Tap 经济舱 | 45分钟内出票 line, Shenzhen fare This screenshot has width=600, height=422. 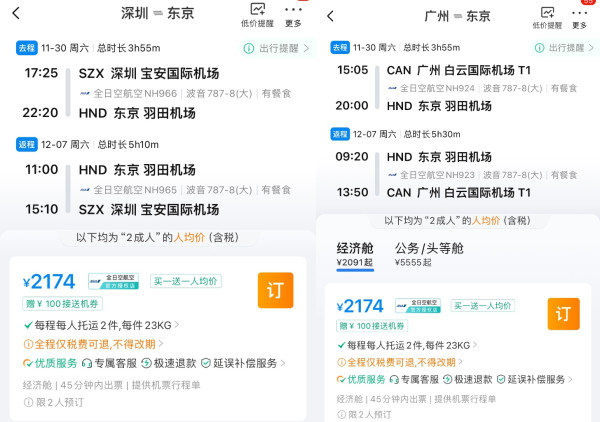pos(111,385)
